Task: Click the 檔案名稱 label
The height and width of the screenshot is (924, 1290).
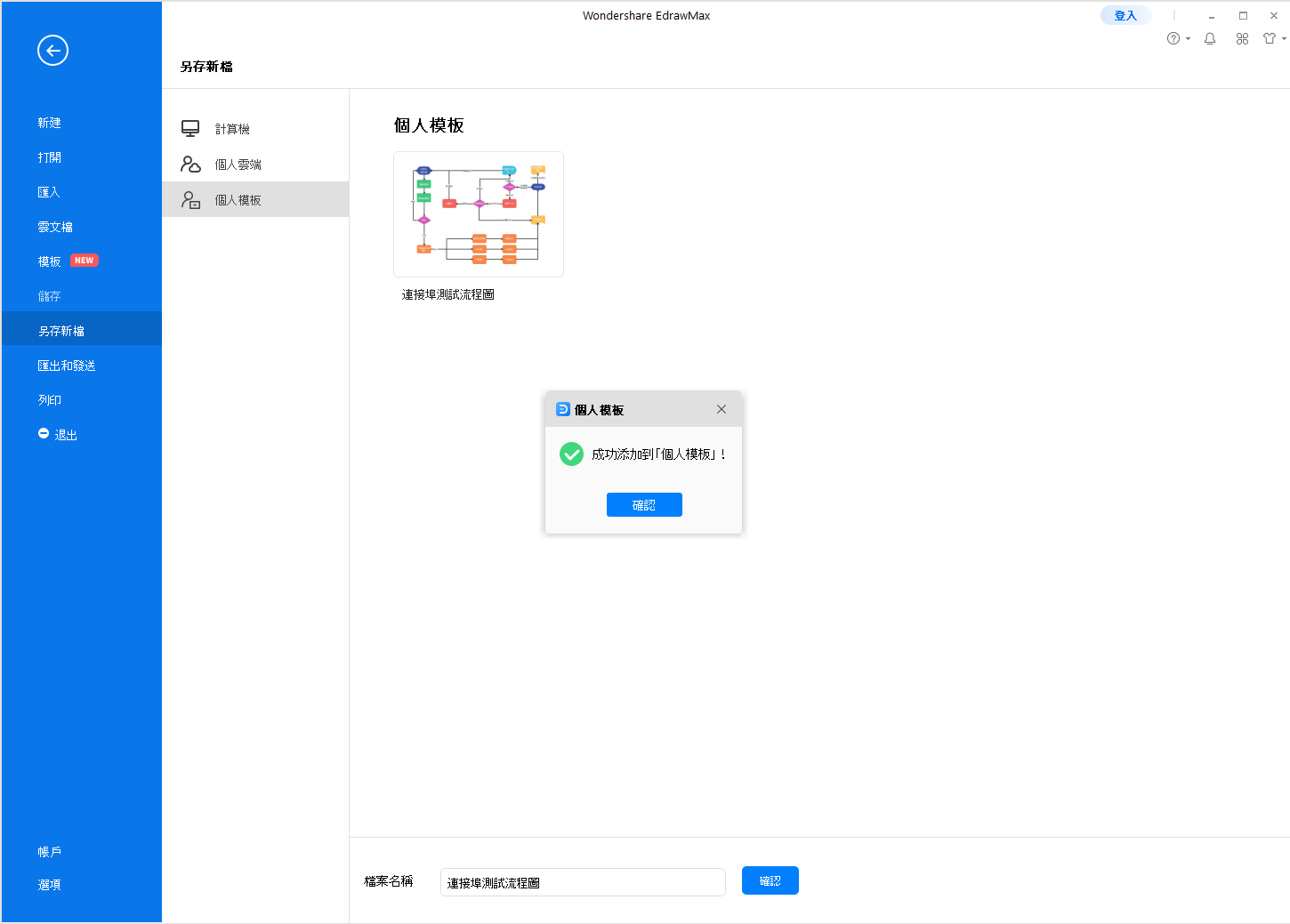Action: tap(389, 881)
